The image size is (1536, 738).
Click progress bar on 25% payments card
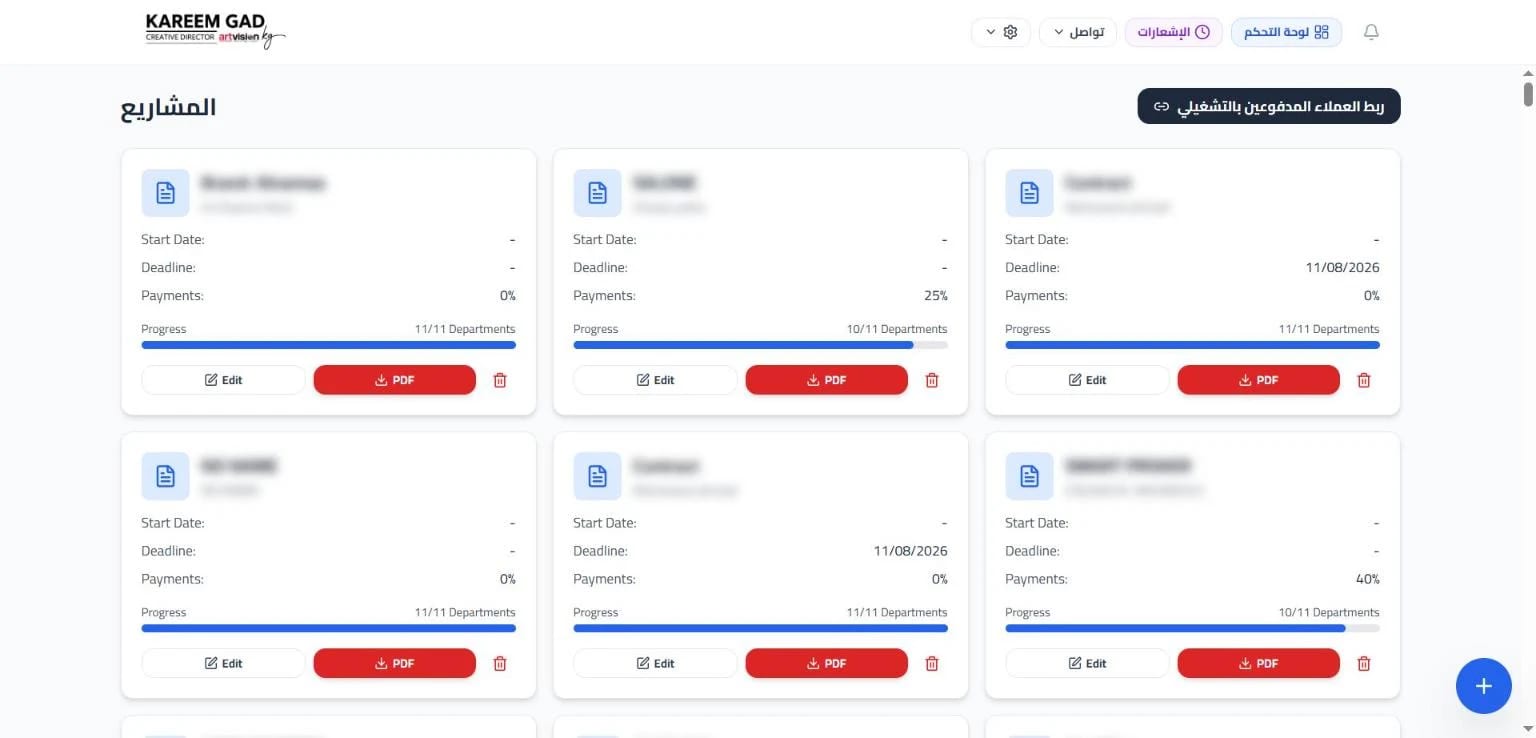pos(760,345)
